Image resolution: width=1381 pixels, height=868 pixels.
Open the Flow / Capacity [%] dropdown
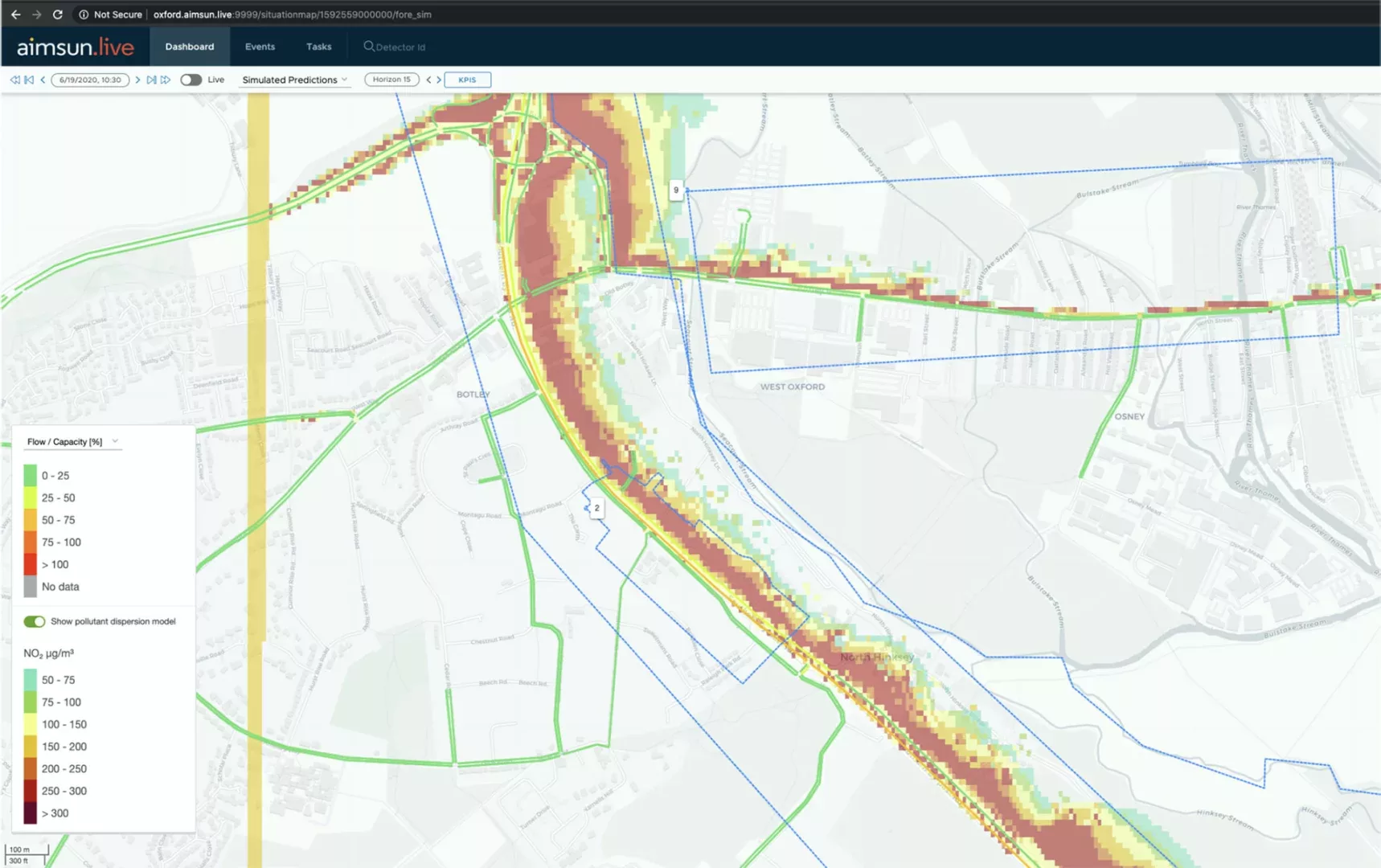72,441
